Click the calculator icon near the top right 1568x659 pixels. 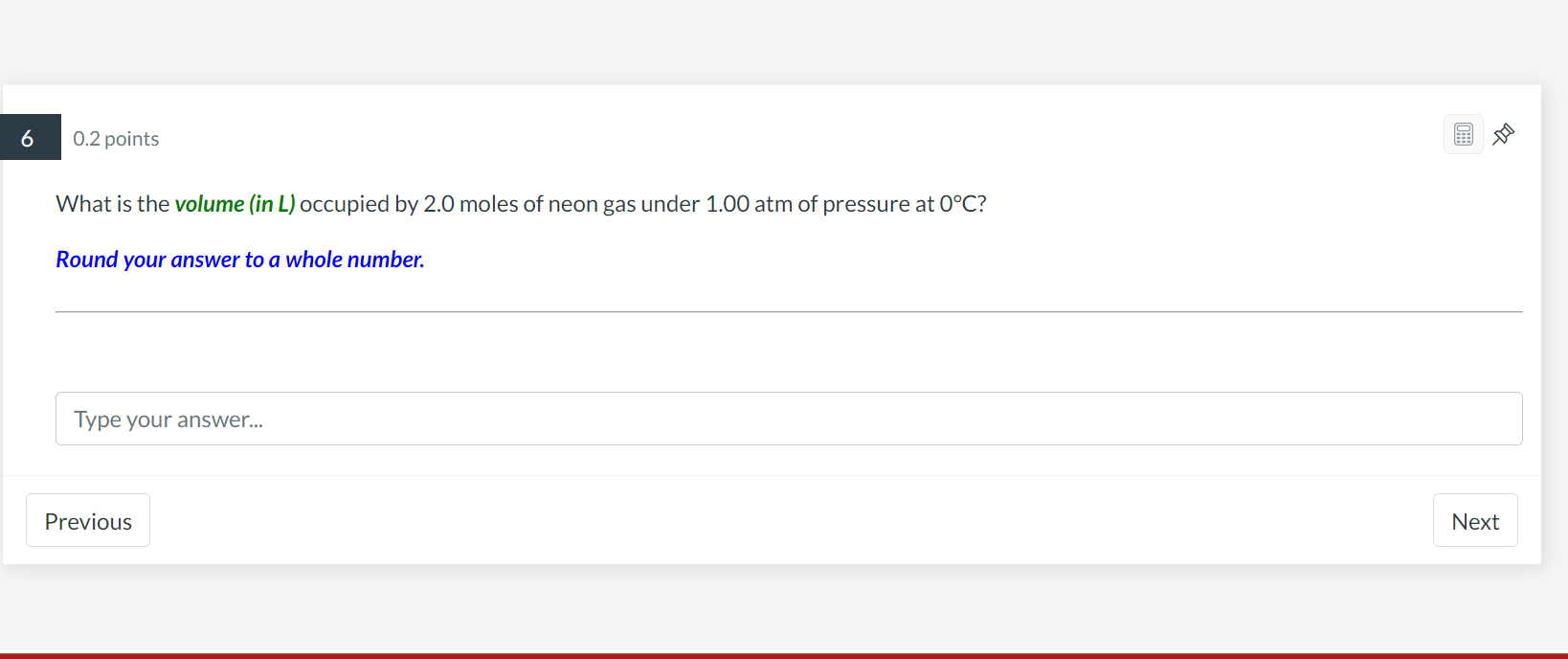1463,134
